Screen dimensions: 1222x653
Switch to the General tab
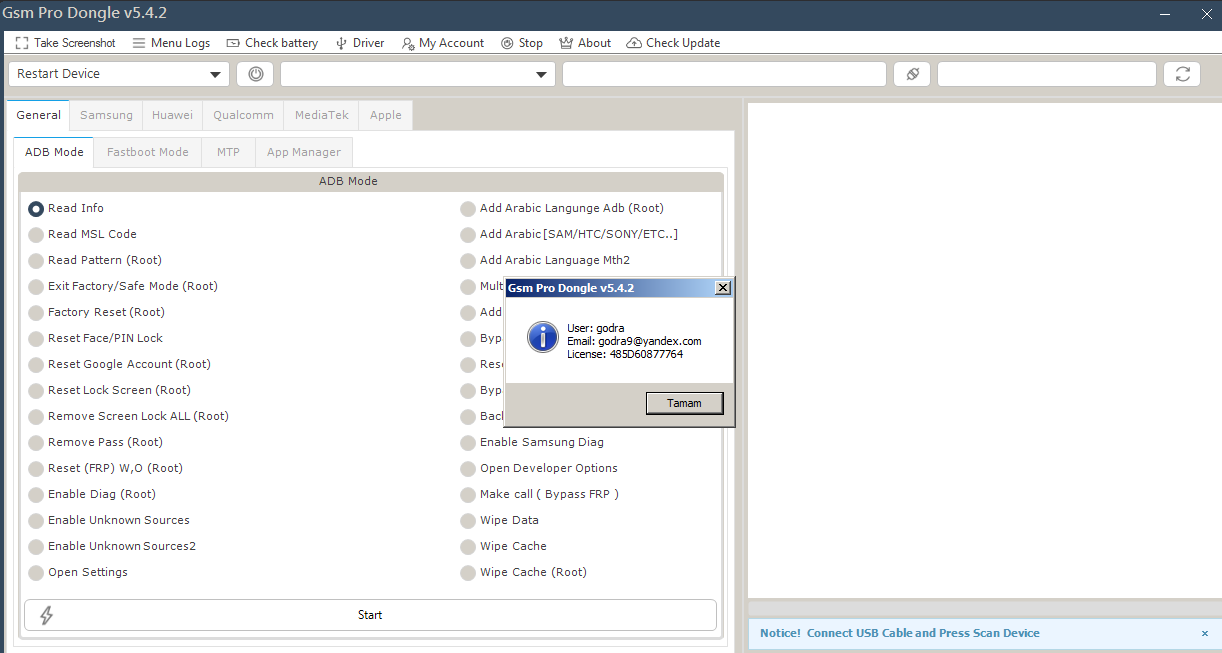[x=39, y=115]
